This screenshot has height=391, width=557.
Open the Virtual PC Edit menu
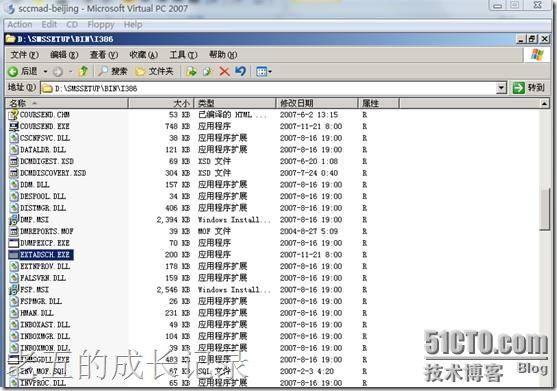pyautogui.click(x=49, y=25)
